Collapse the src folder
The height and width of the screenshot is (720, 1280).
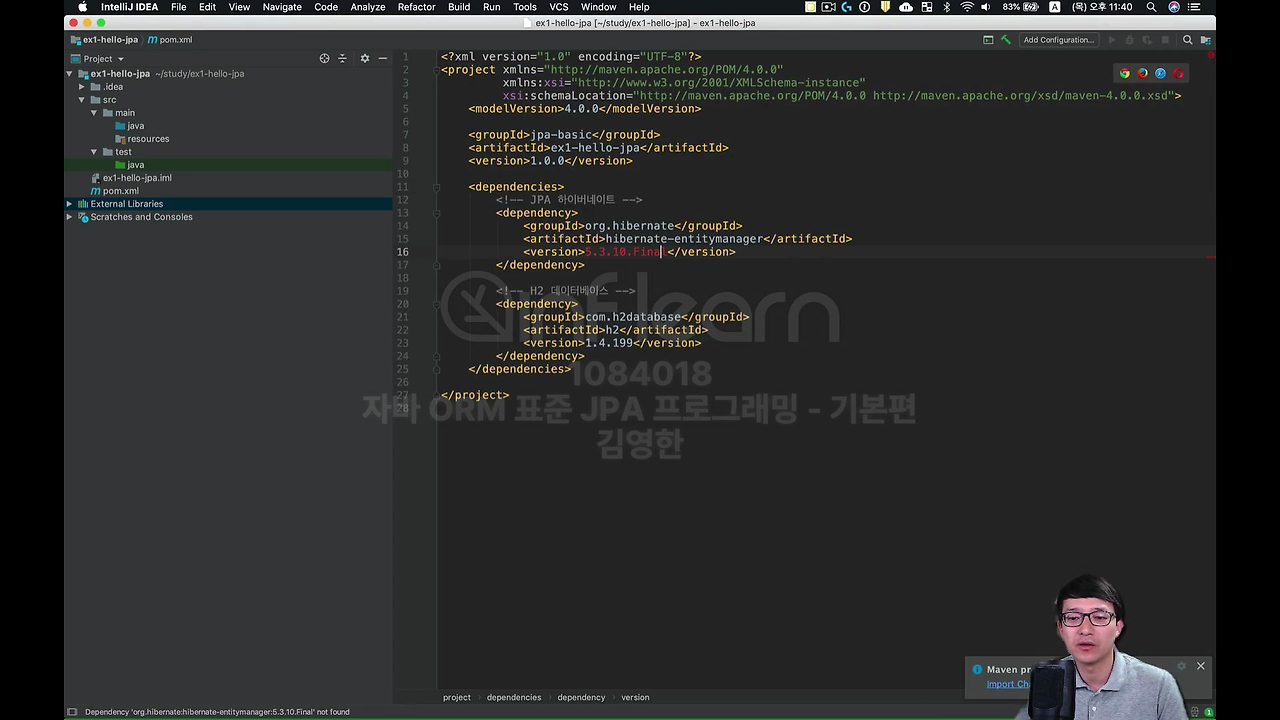82,100
